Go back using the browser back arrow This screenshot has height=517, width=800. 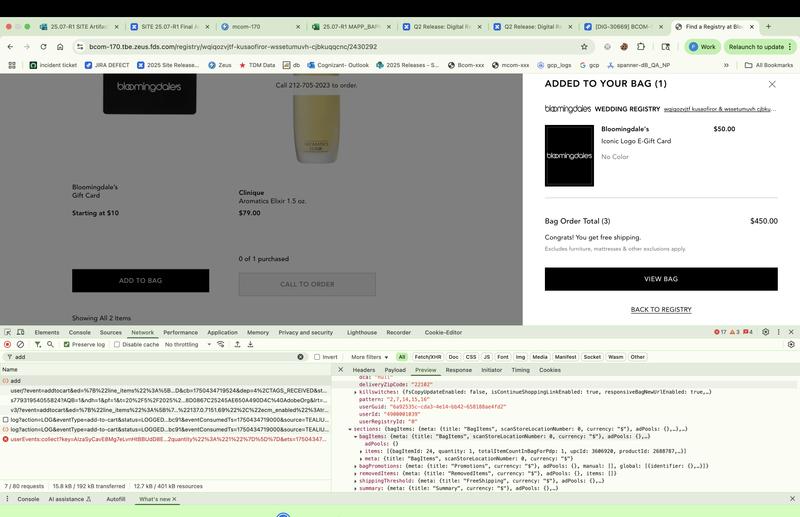click(10, 46)
